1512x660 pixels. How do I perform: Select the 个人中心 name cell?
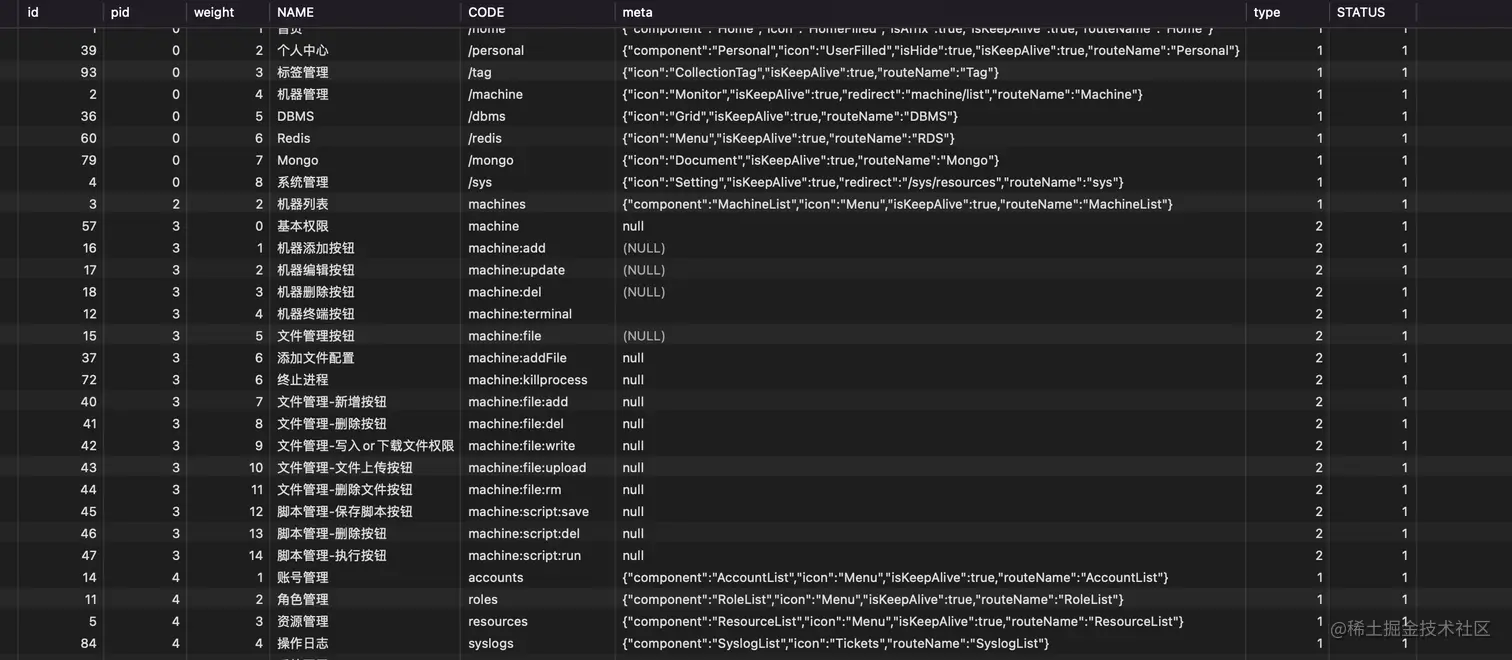click(303, 50)
